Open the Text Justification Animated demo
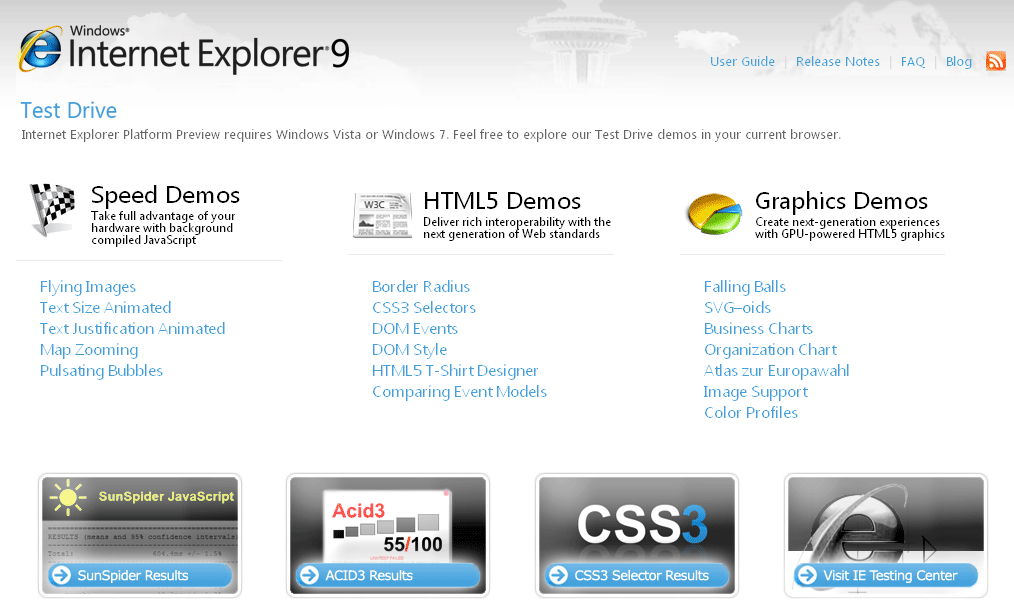Viewport: 1014px width, 614px height. [133, 329]
